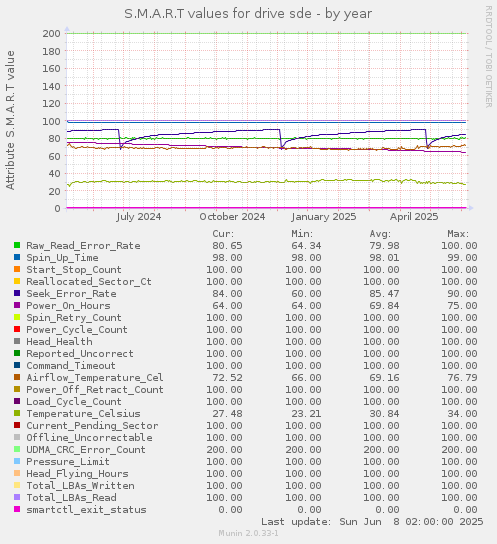The image size is (497, 544).
Task: Click the UDMA_CRC_Error_Count light green swatch
Action: (x=17, y=449)
